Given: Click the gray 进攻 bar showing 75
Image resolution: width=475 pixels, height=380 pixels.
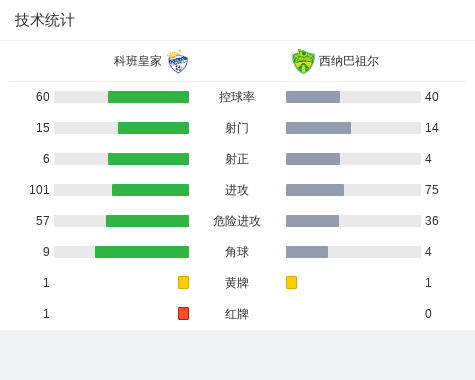Looking at the screenshot, I should [315, 190].
